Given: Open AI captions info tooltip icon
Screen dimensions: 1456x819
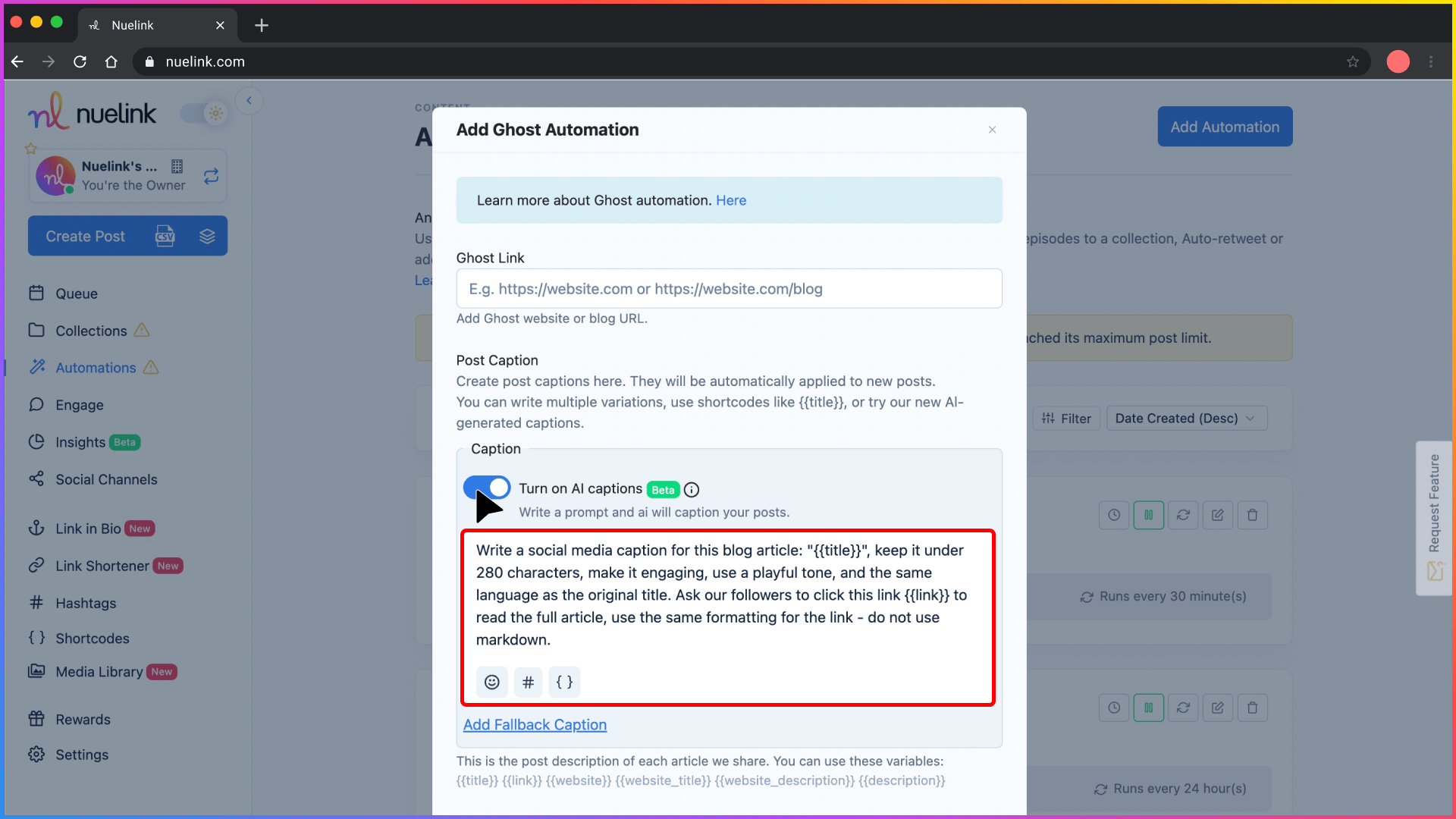Looking at the screenshot, I should (692, 490).
